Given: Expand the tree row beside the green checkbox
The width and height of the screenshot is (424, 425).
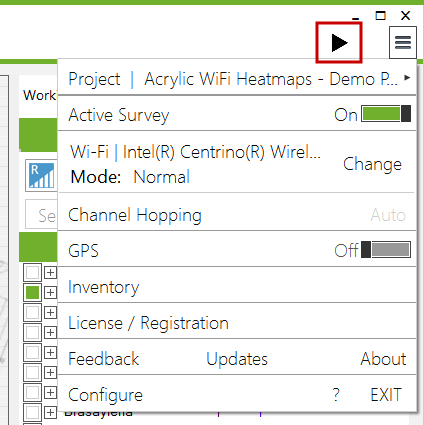Looking at the screenshot, I should [x=50, y=292].
